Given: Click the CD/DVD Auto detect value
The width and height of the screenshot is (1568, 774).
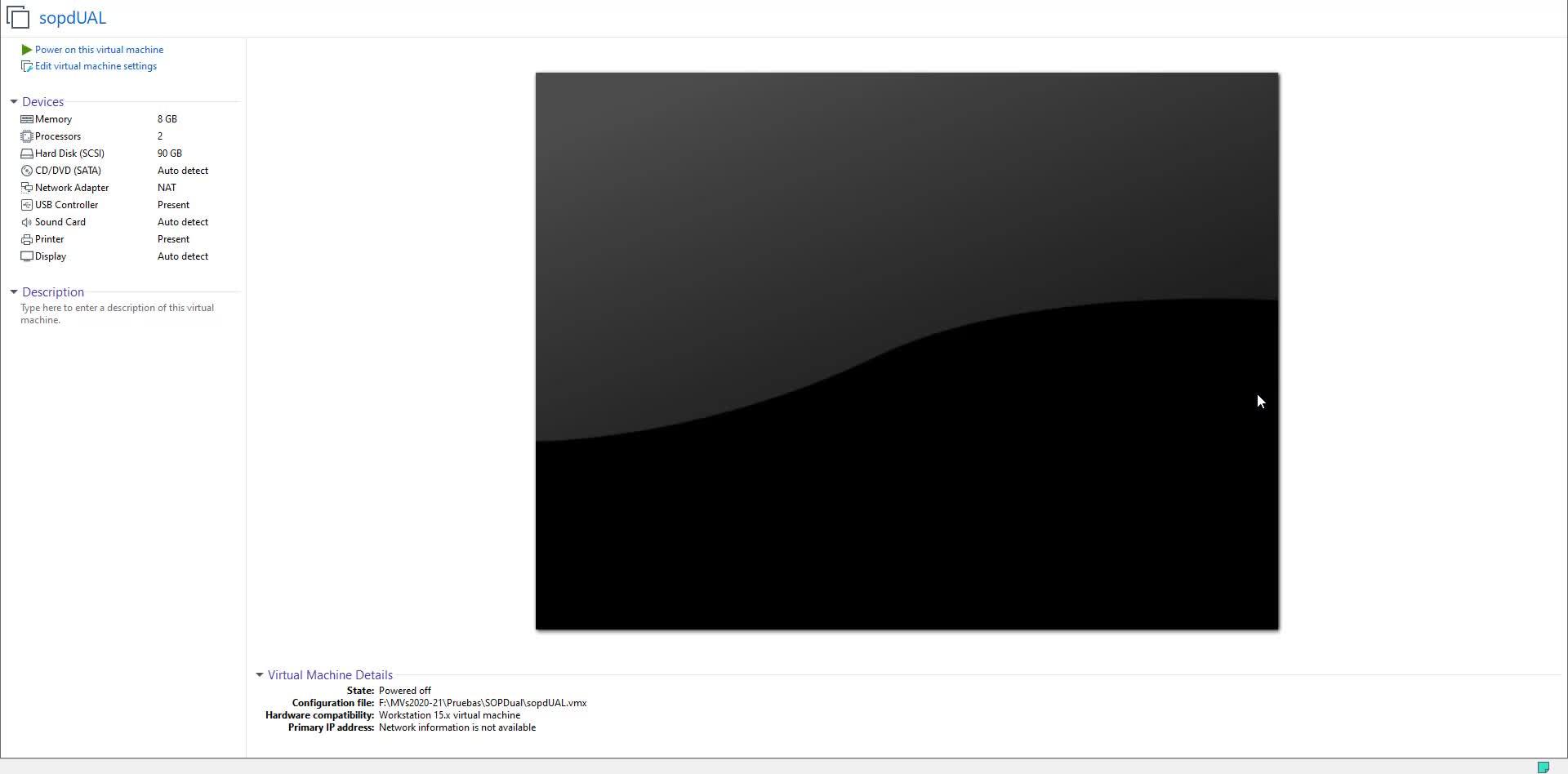Looking at the screenshot, I should [183, 171].
